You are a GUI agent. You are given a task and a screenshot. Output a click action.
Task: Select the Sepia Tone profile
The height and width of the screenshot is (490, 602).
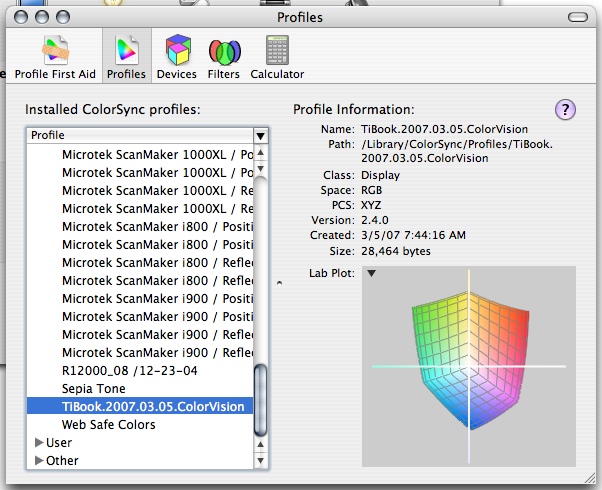(96, 389)
